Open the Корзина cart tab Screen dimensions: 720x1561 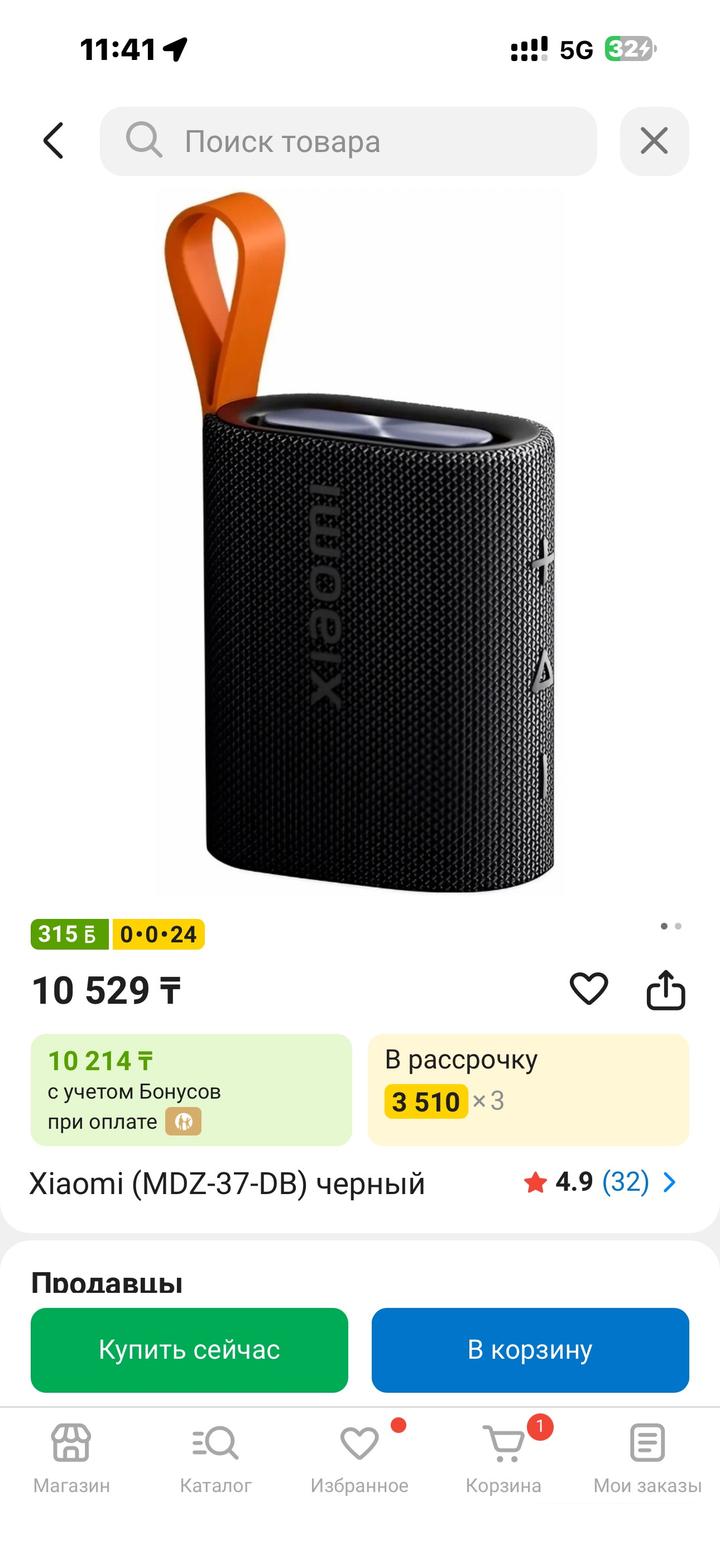coord(503,1459)
